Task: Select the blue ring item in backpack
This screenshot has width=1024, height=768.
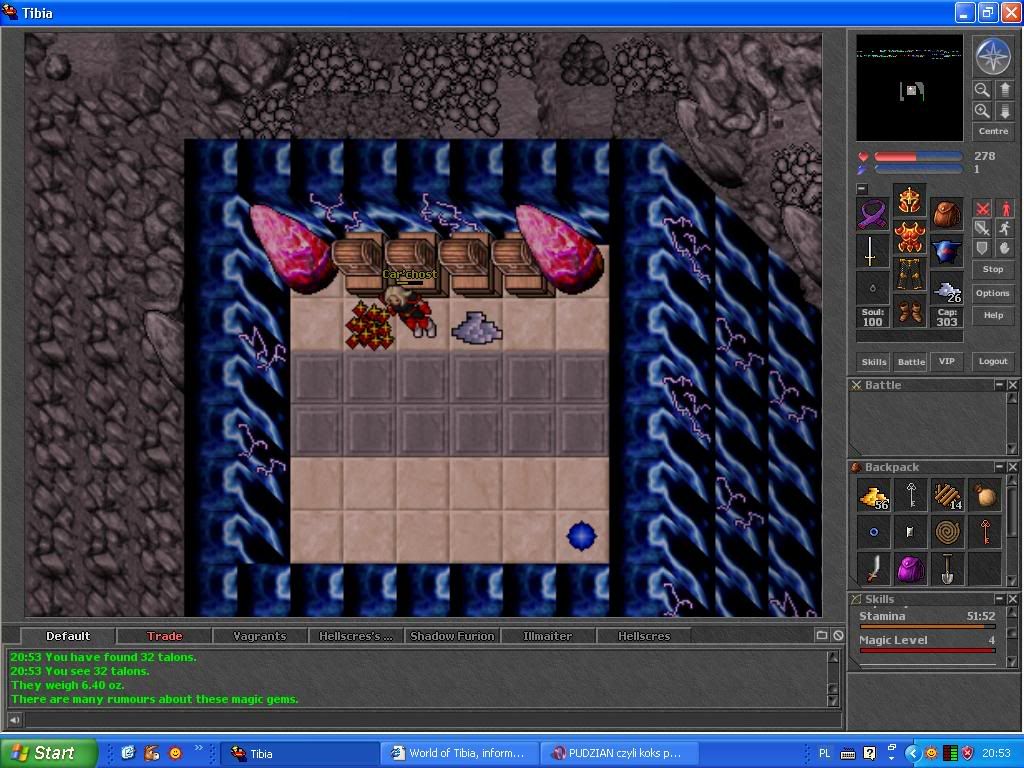Action: coord(874,533)
